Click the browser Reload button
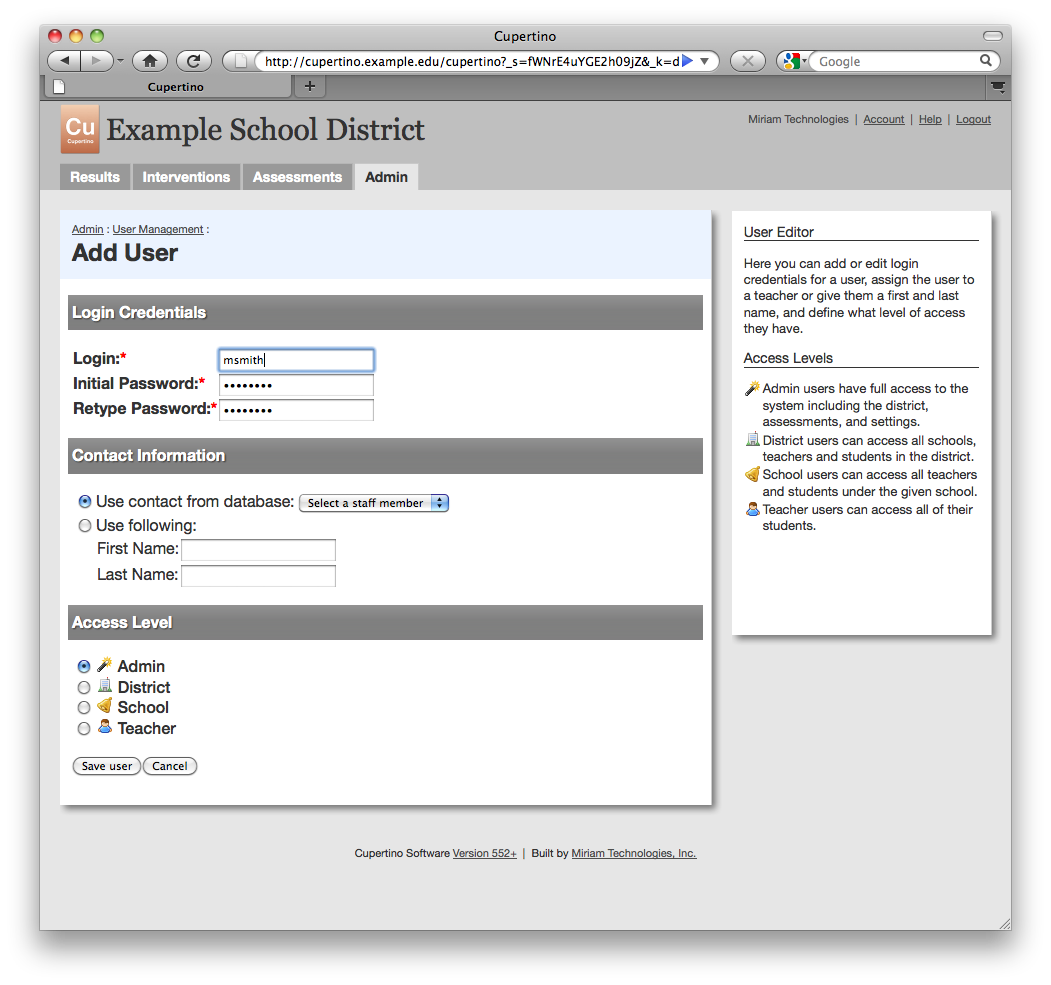This screenshot has height=985, width=1051. [x=194, y=61]
